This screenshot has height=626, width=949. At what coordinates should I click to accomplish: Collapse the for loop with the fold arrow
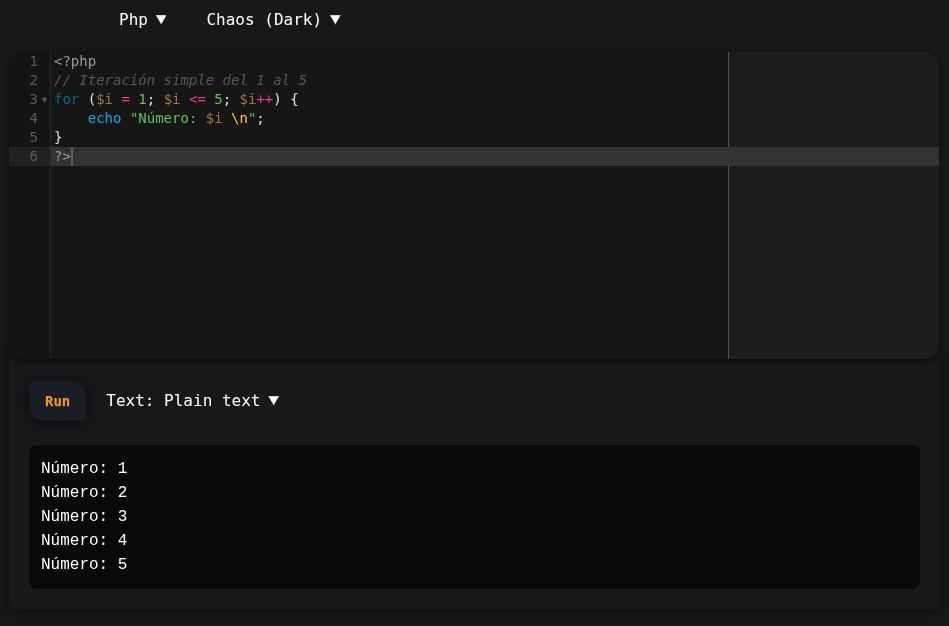tap(45, 99)
